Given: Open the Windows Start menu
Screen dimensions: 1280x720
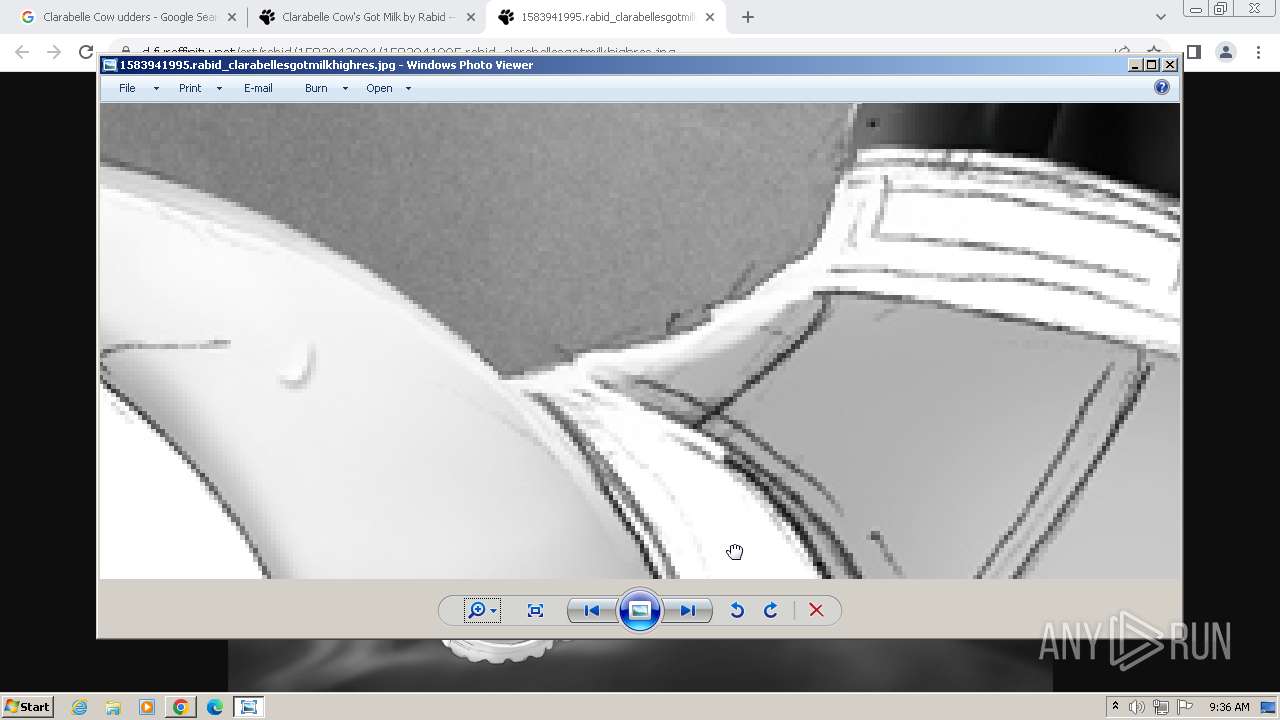Looking at the screenshot, I should tap(27, 706).
